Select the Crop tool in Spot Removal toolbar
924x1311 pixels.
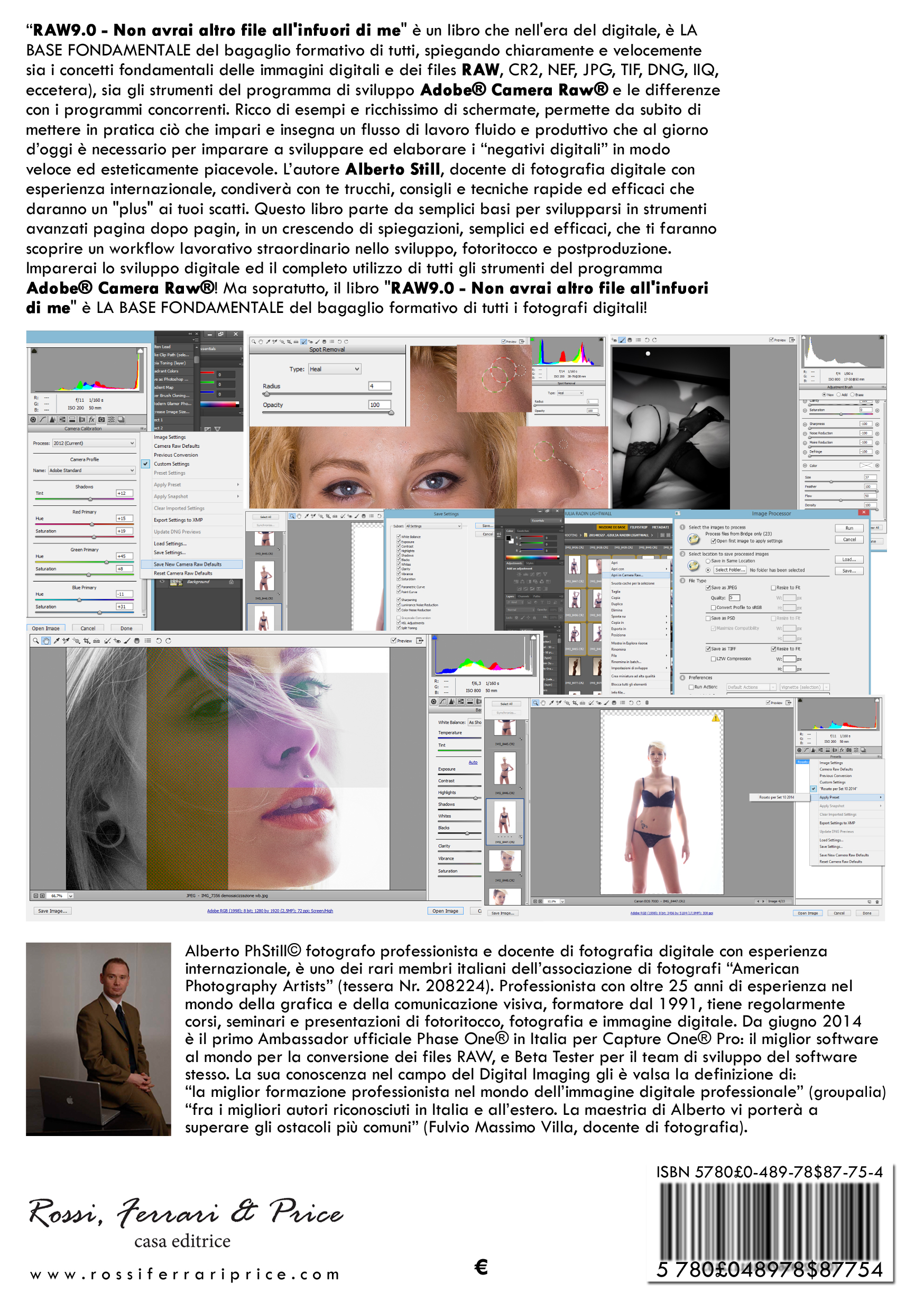[289, 342]
